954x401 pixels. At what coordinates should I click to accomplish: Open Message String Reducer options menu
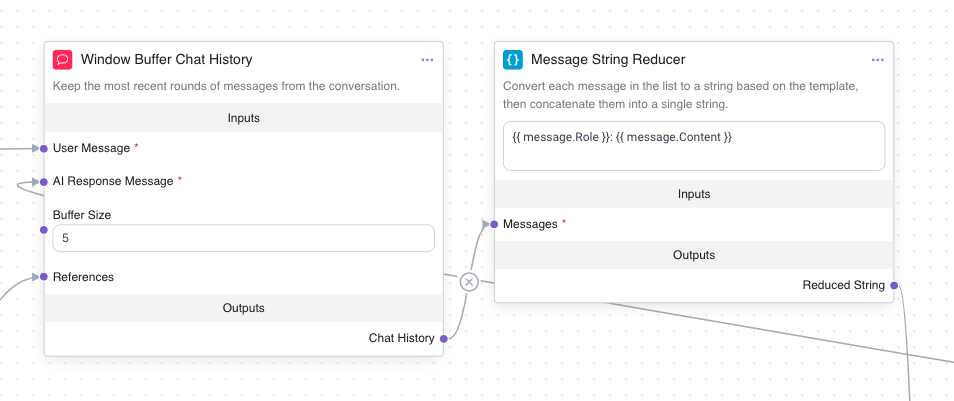pos(877,60)
